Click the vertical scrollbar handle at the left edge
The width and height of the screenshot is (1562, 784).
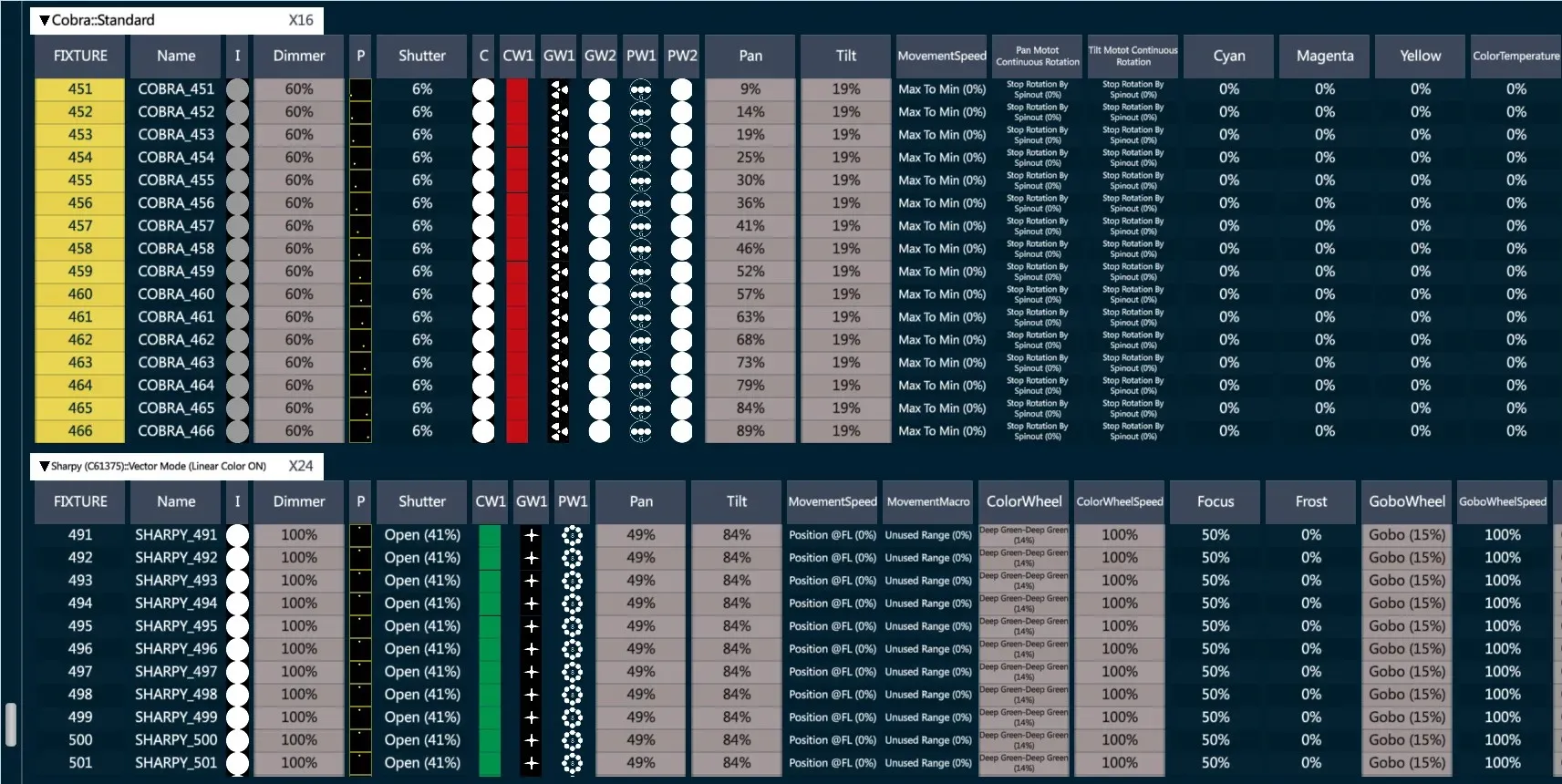(10, 725)
